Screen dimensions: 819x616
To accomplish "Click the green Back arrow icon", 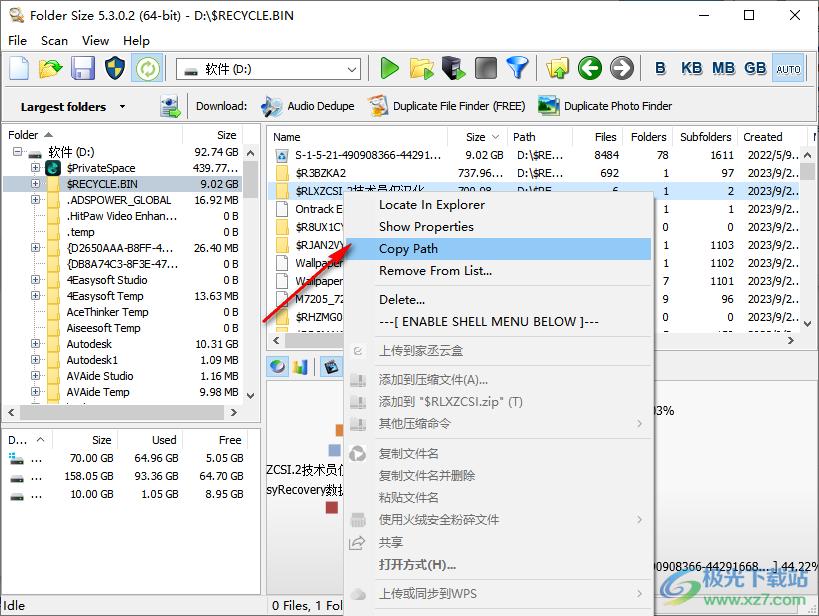I will (590, 68).
